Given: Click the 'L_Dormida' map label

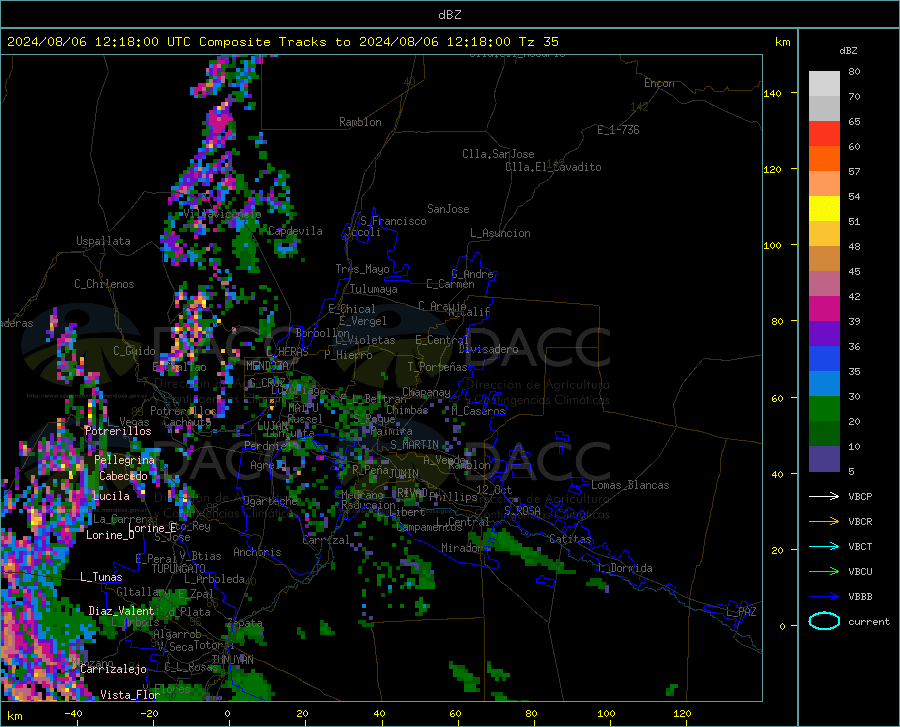Looking at the screenshot, I should coord(624,568).
